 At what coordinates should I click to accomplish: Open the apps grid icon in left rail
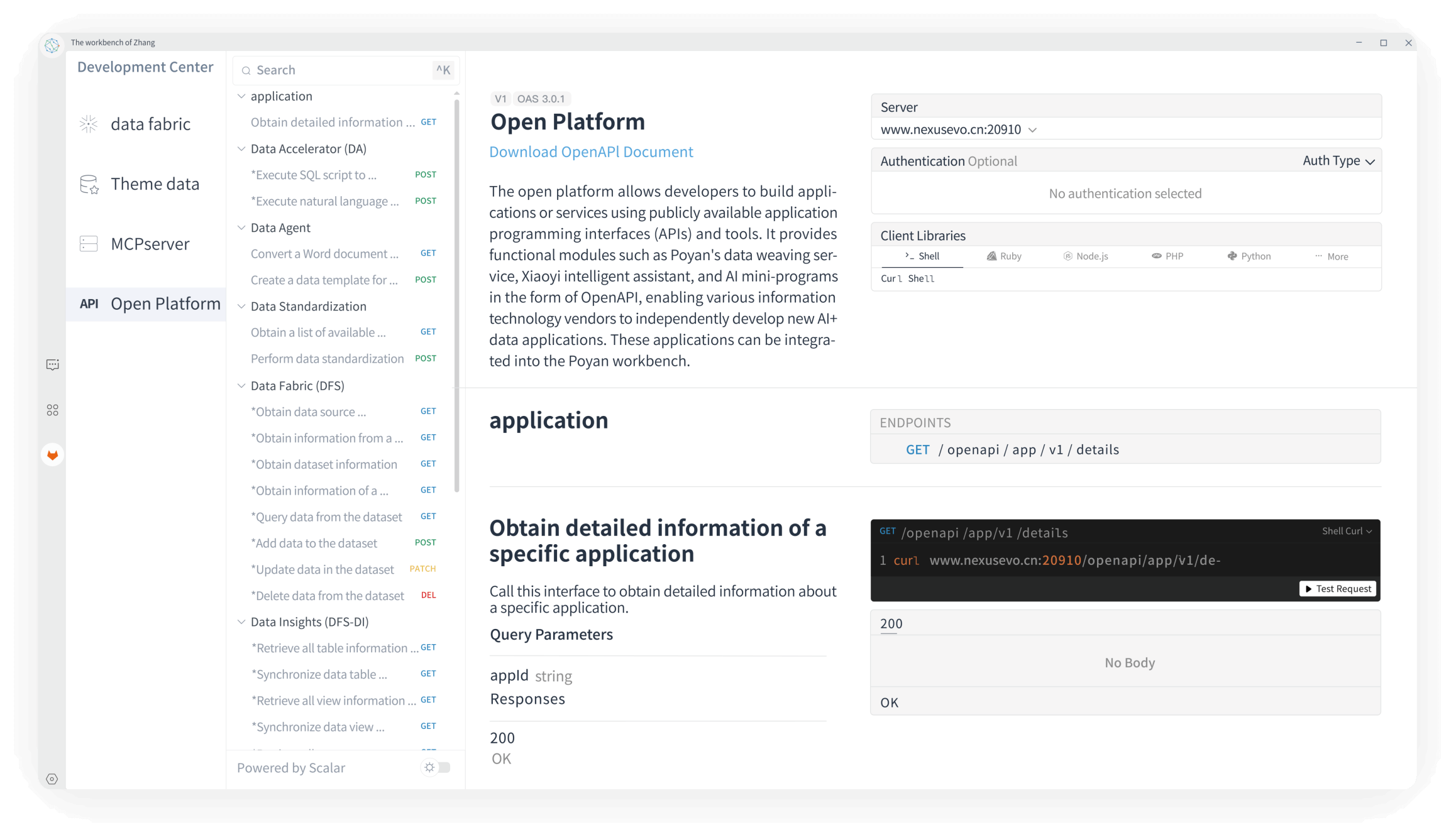click(x=52, y=410)
